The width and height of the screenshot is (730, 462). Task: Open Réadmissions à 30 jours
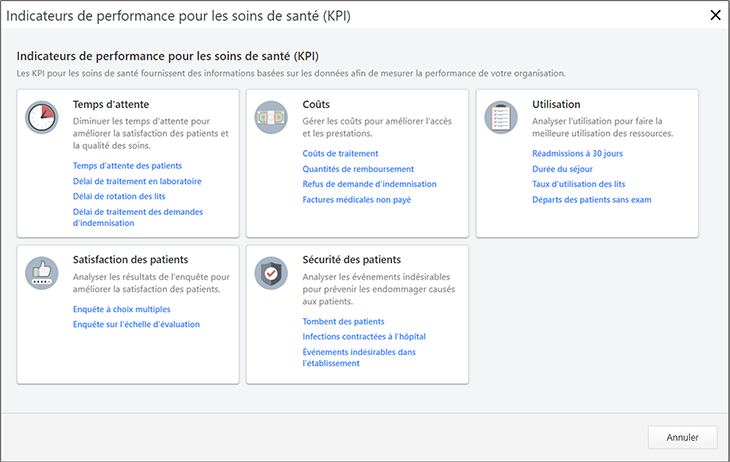click(577, 153)
